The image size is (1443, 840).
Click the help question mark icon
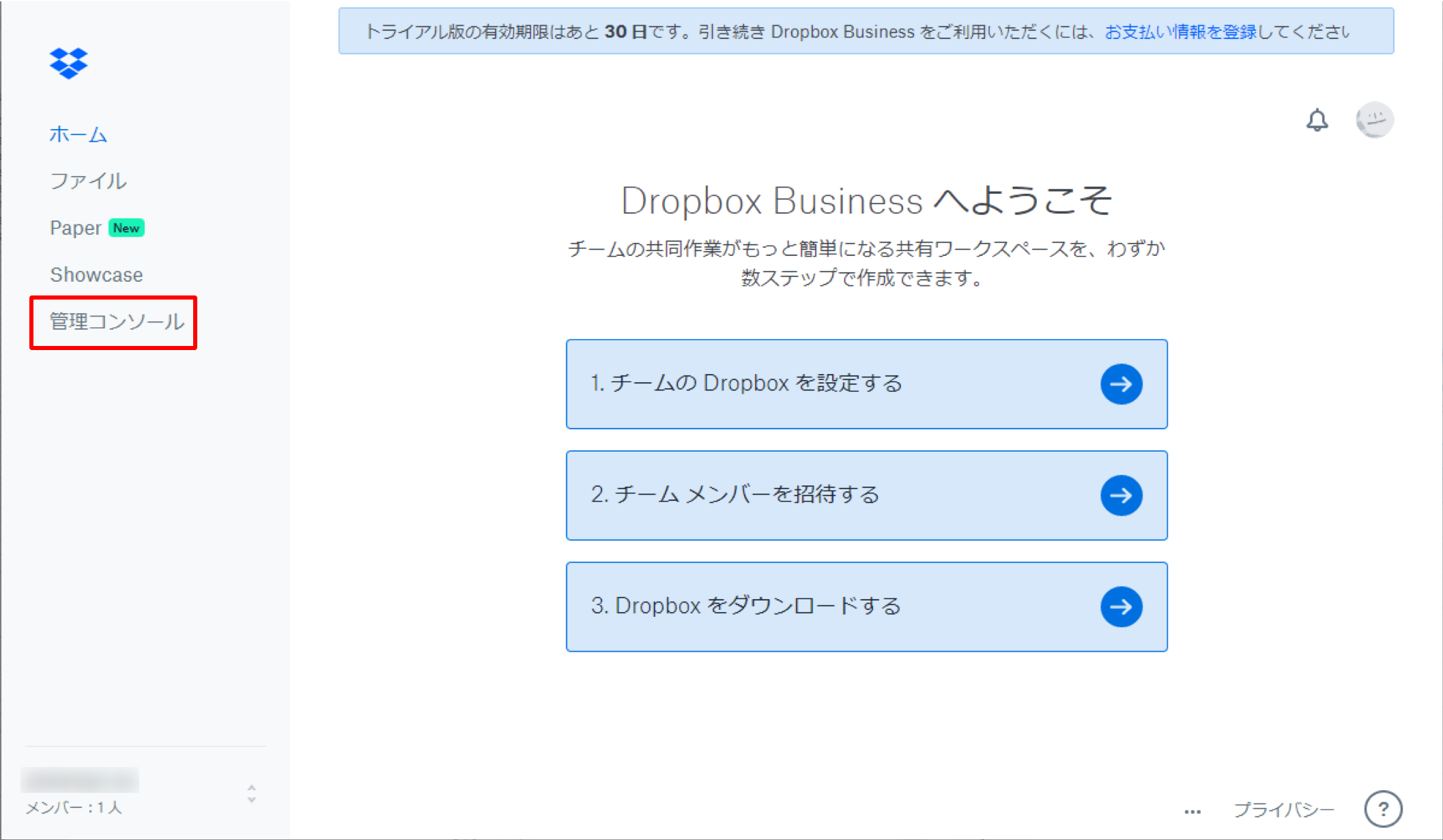click(1383, 809)
